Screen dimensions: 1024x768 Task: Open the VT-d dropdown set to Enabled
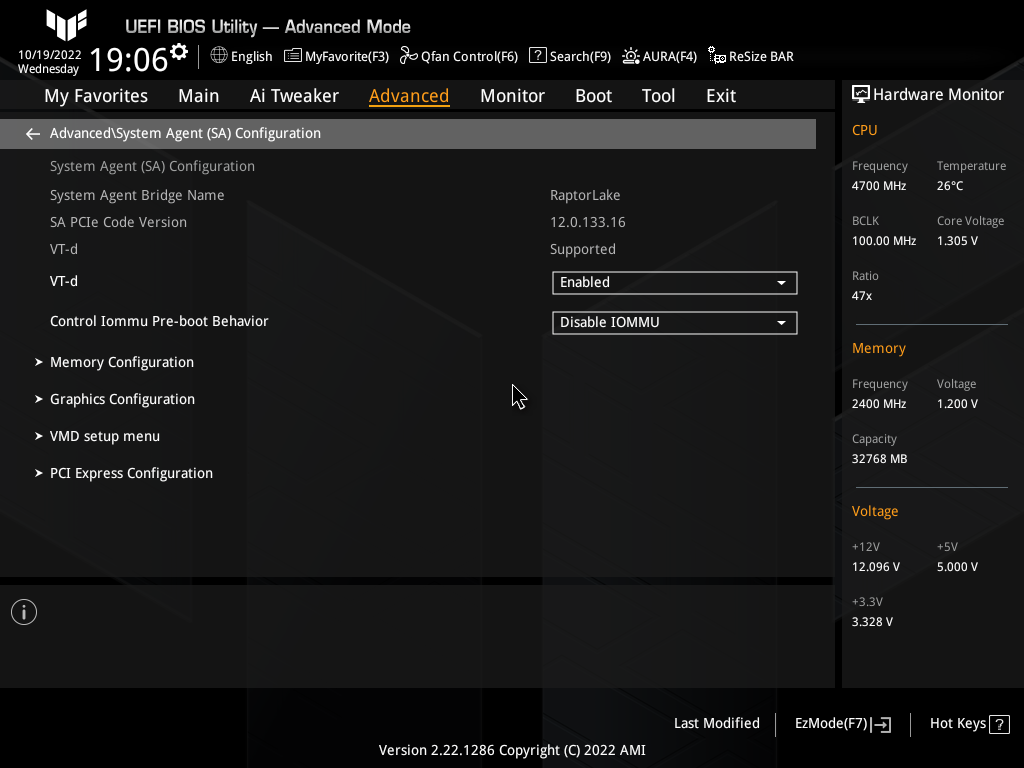click(x=674, y=282)
